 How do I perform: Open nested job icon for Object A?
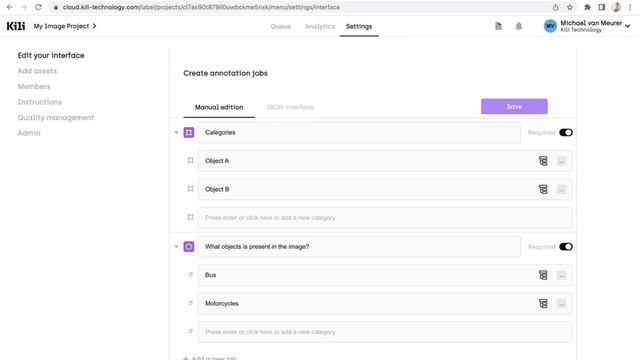(543, 161)
